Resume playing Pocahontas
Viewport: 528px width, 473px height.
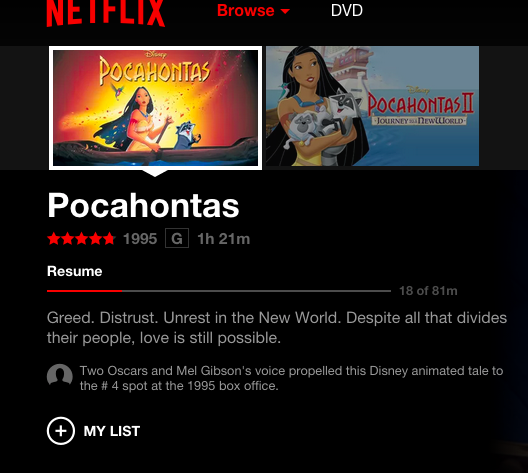pos(74,271)
